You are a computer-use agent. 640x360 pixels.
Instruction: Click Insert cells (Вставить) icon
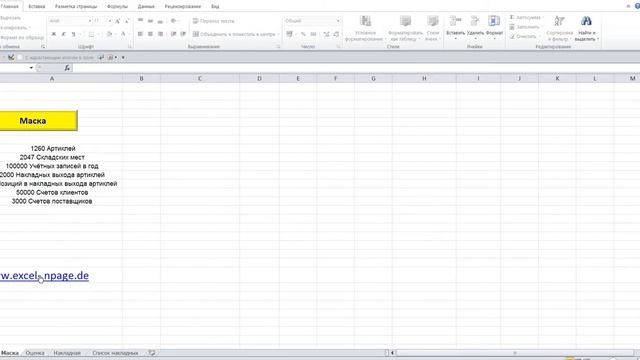(x=455, y=21)
